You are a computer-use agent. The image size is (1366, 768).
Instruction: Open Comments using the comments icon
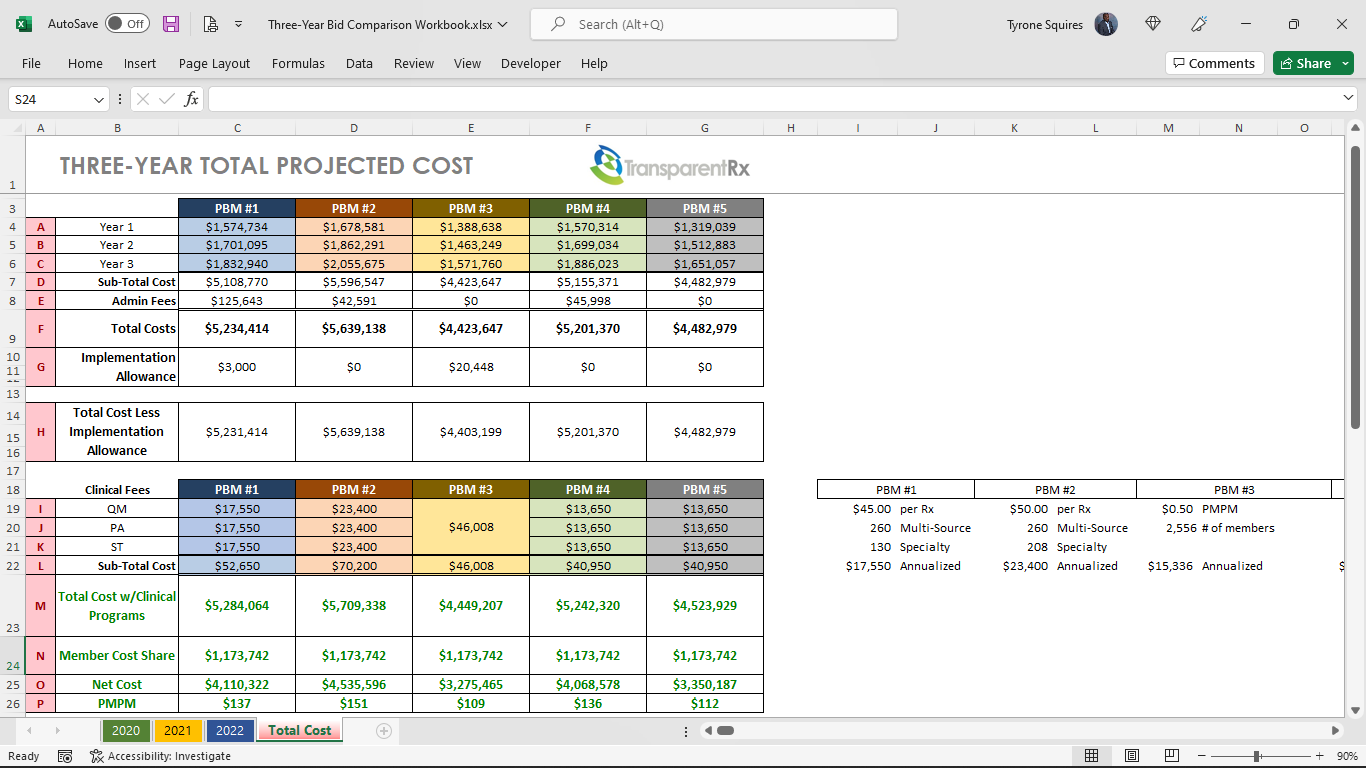point(1214,62)
